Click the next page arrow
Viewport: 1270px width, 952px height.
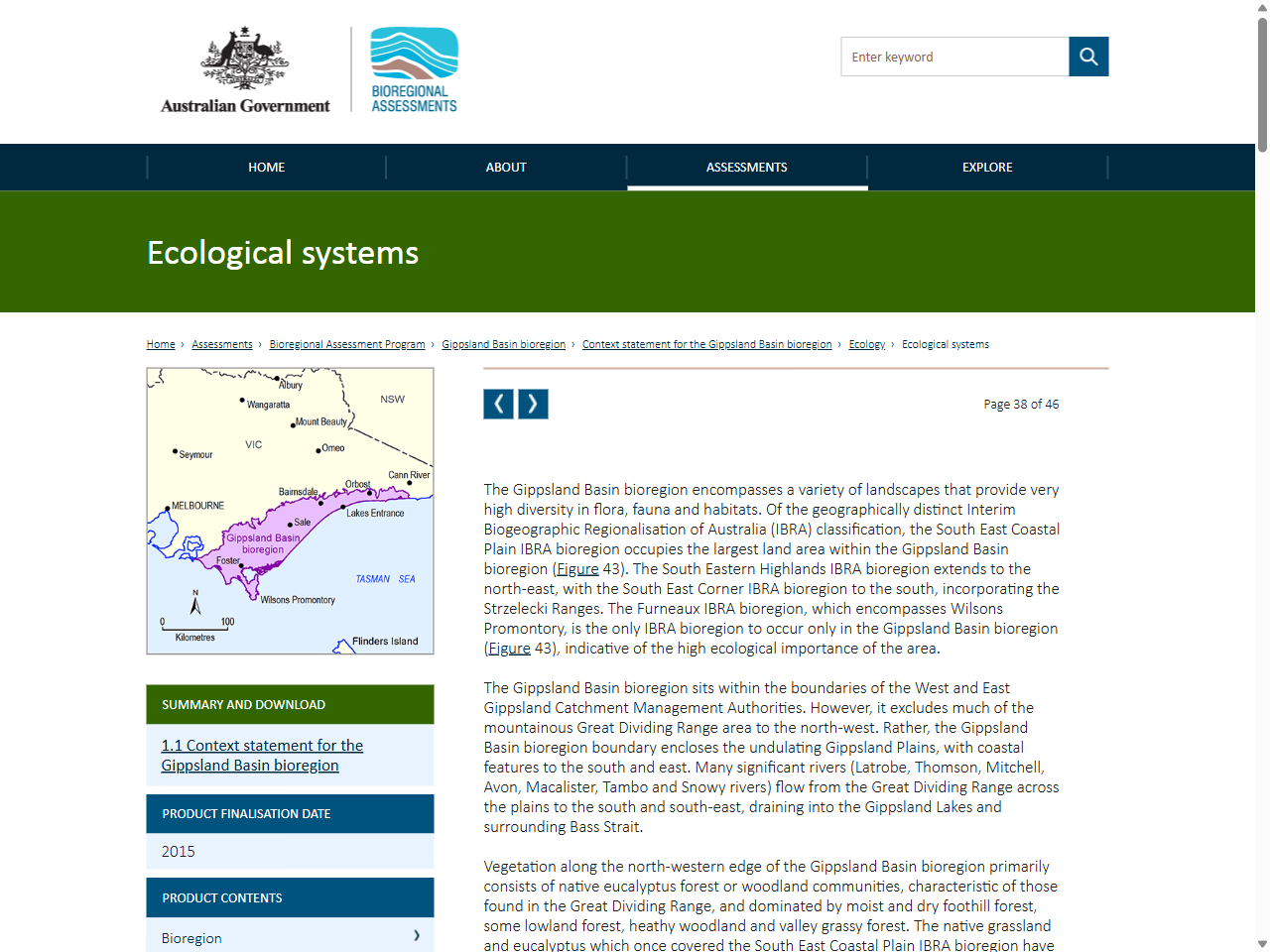(533, 404)
